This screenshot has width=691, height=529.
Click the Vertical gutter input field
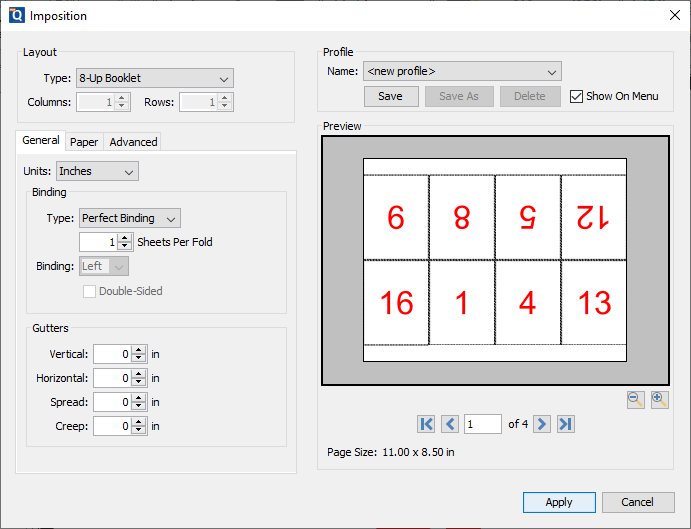112,354
